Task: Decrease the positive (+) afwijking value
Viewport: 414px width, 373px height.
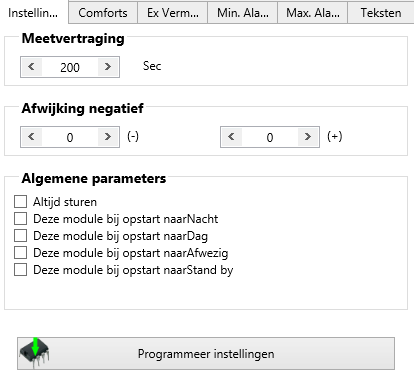Action: (231, 137)
